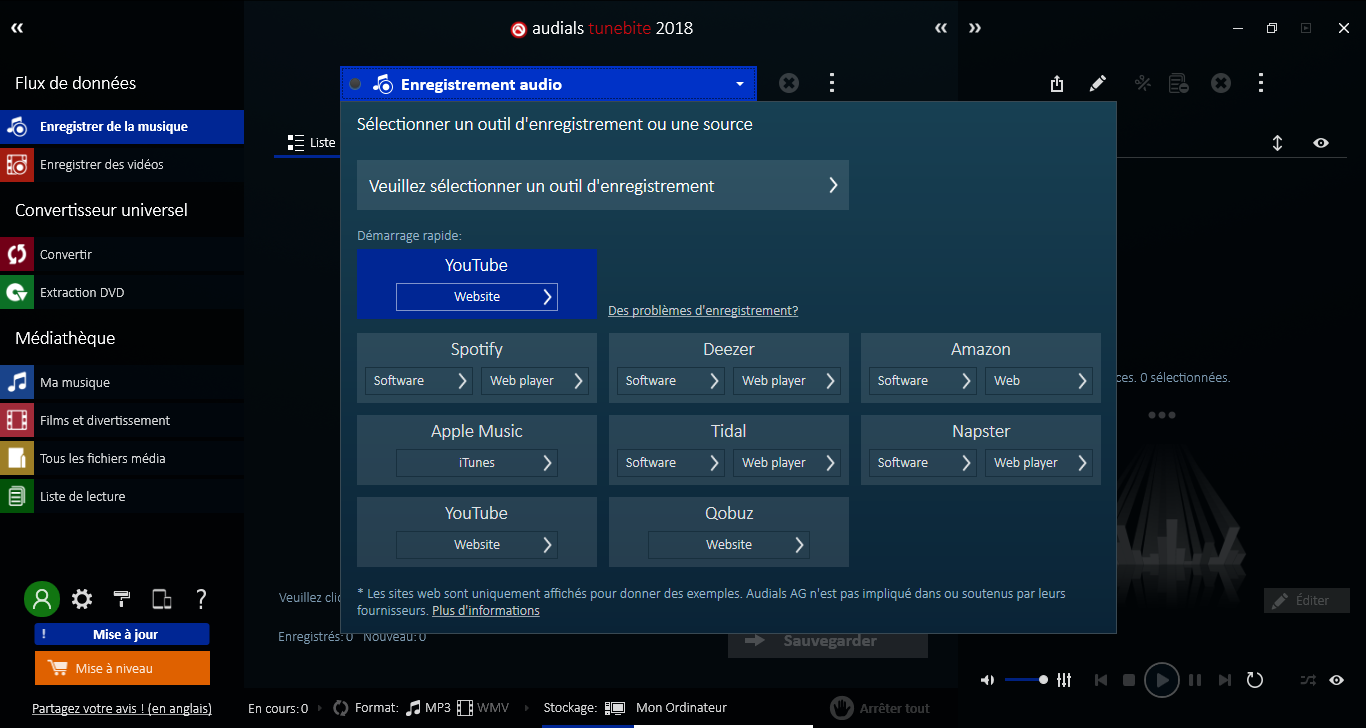The image size is (1366, 728).
Task: Click the vertical sort arrows icon
Action: [1277, 143]
